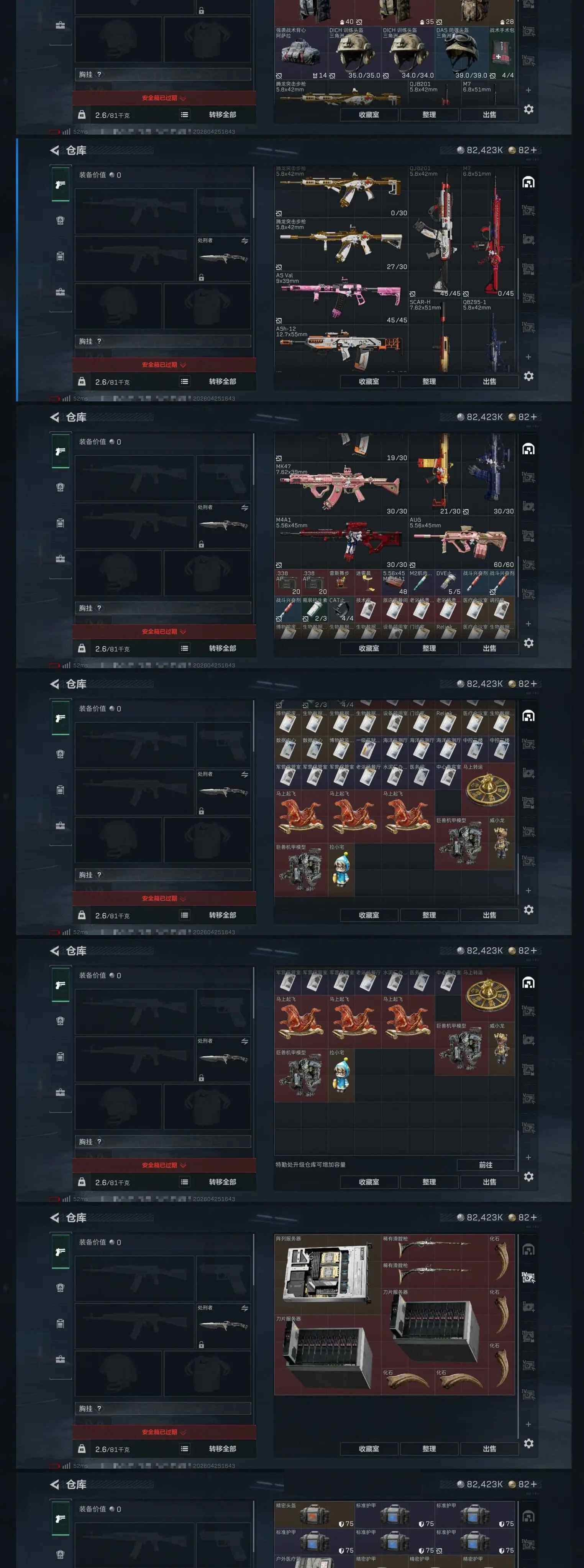This screenshot has height=1568, width=584.
Task: Open the highlighted storage tab beside 阵列服务器
Action: 528,1277
